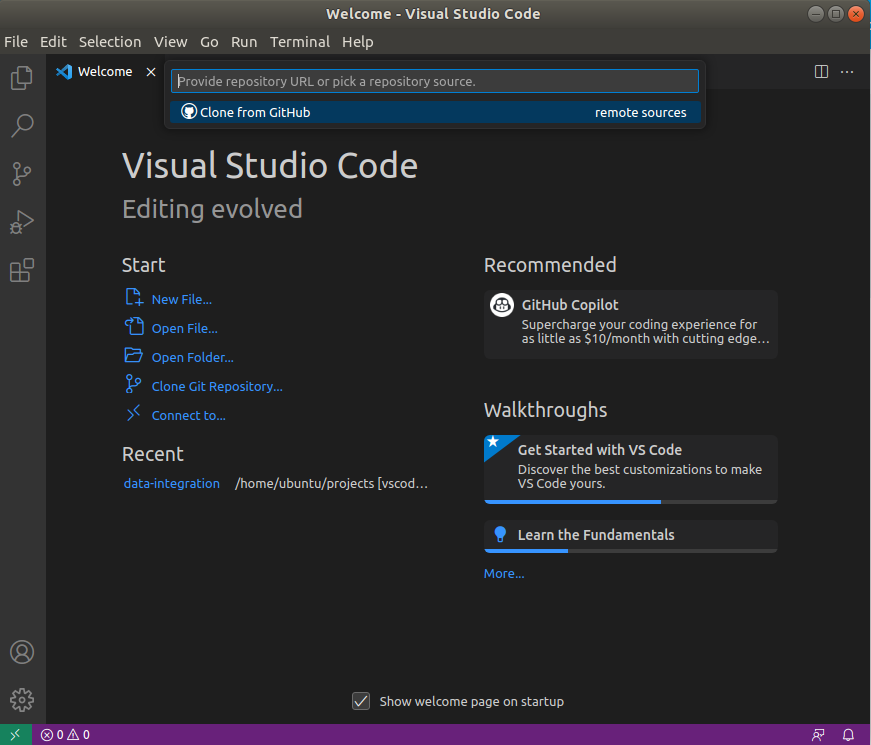Click the Open Folder... link
The height and width of the screenshot is (745, 871).
(x=193, y=357)
